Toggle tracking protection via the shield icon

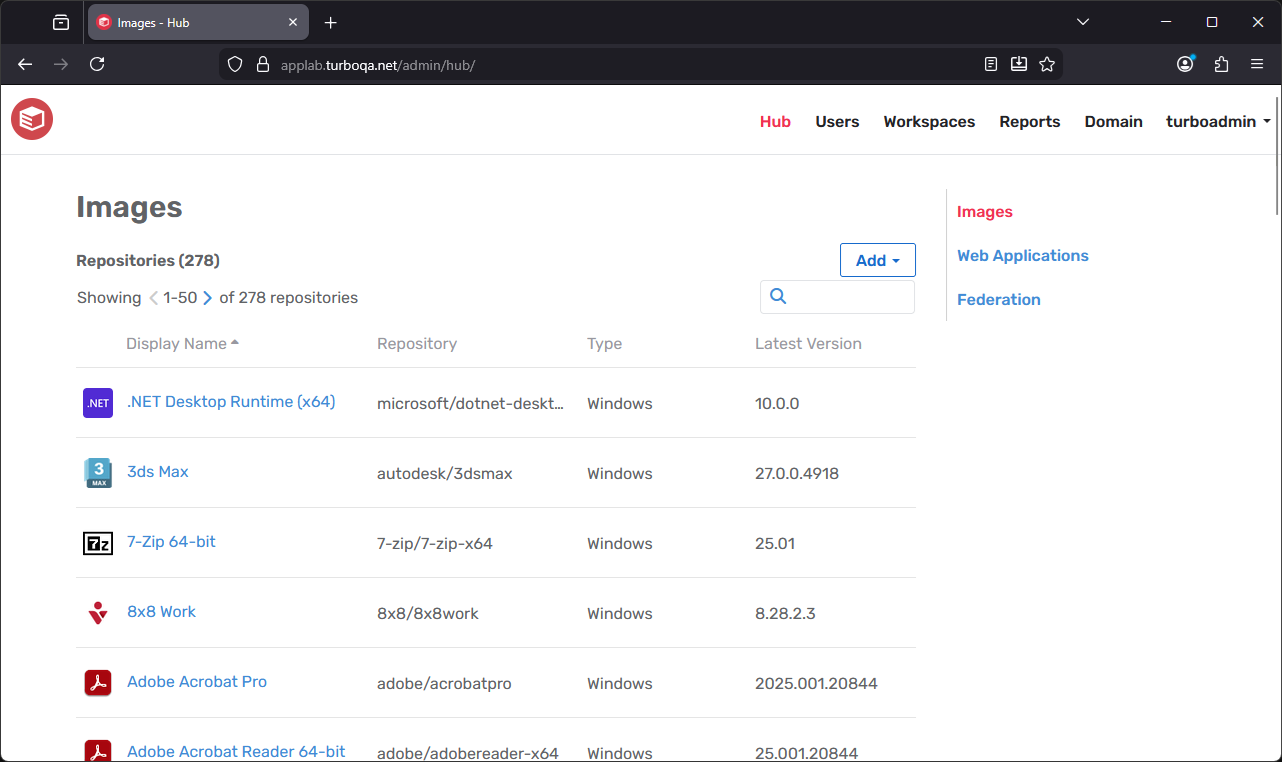click(234, 63)
